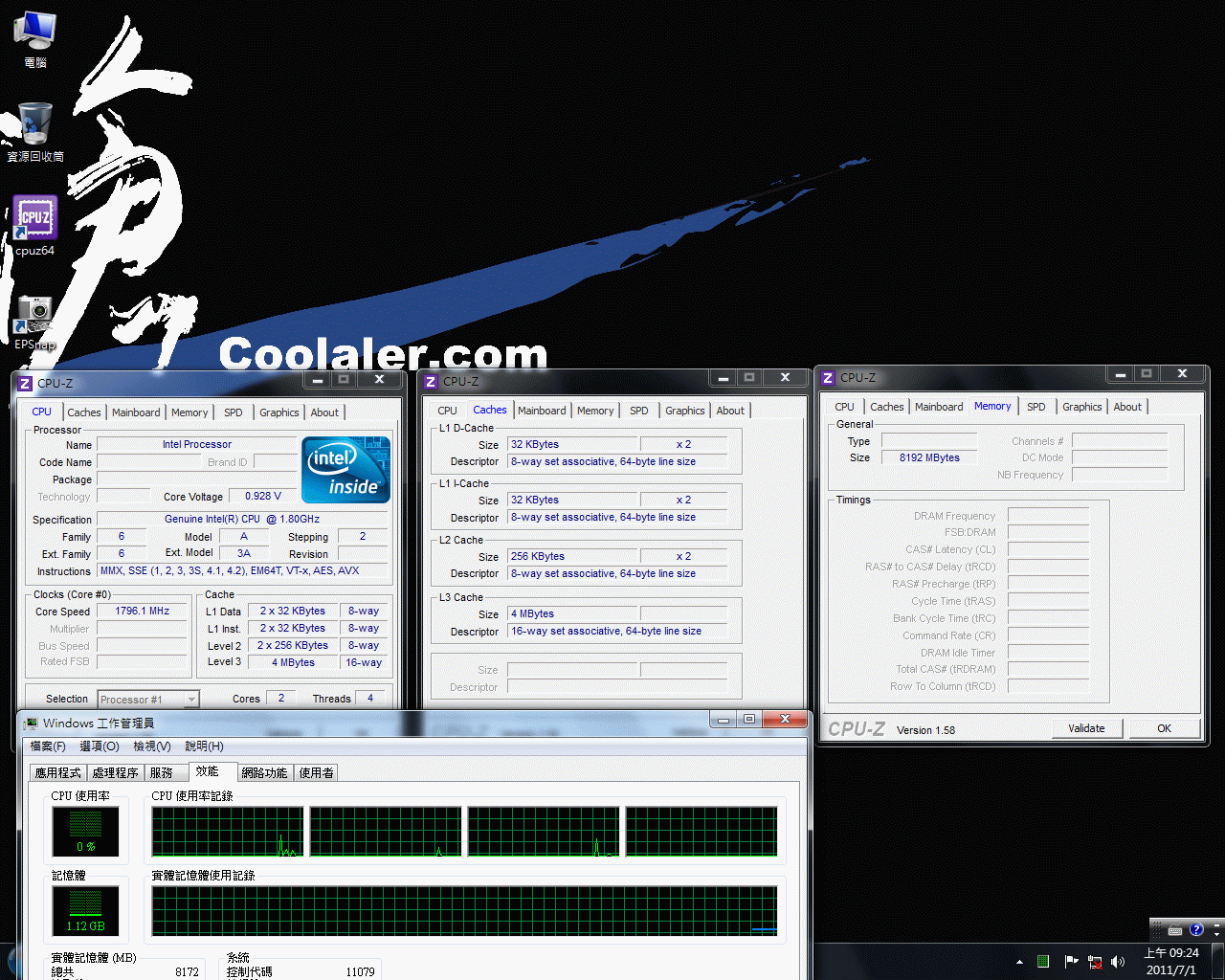The width and height of the screenshot is (1225, 980).
Task: Open the 檔案(F) menu in Task Manager
Action: 48,746
